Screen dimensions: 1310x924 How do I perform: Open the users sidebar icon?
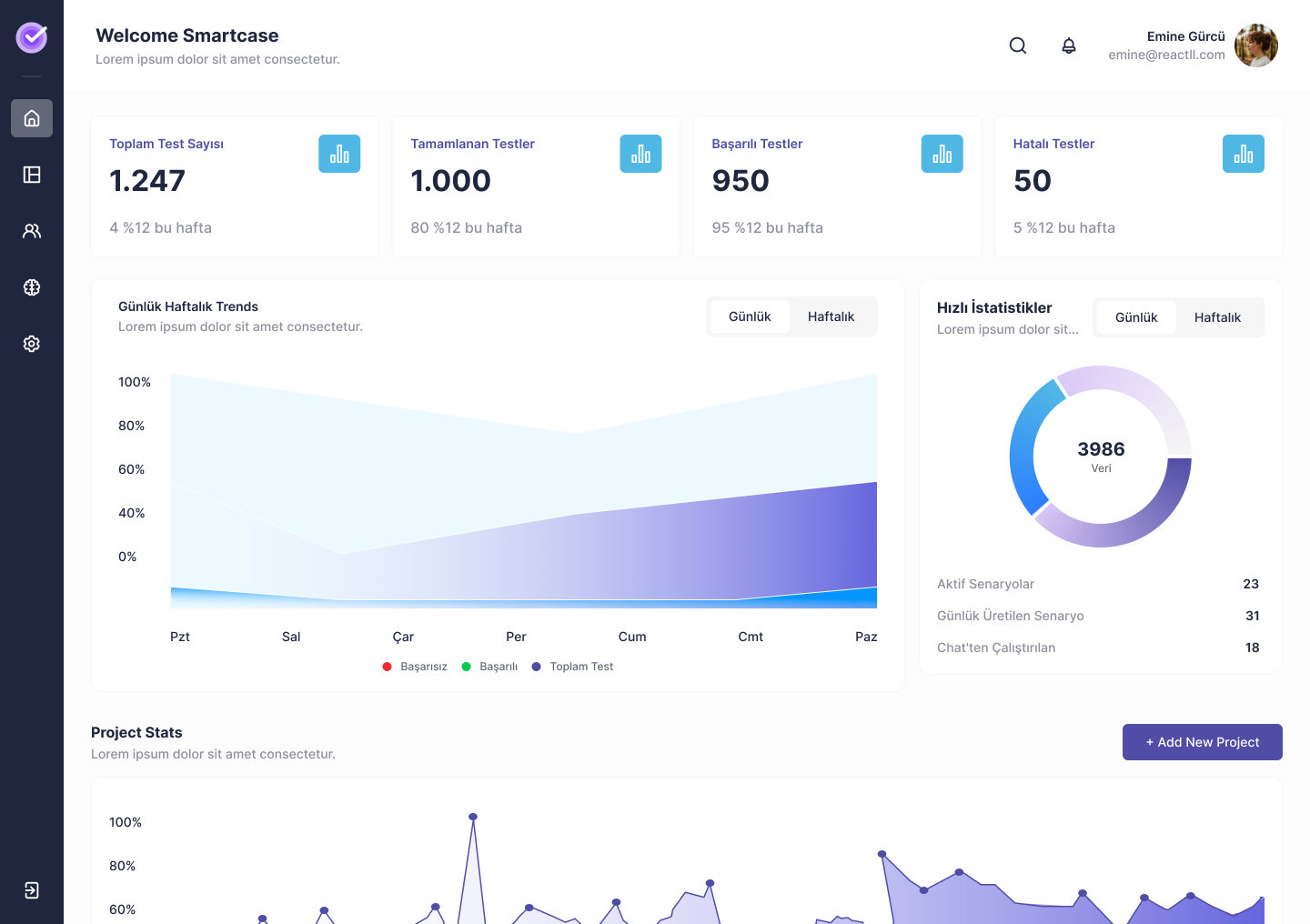32,231
